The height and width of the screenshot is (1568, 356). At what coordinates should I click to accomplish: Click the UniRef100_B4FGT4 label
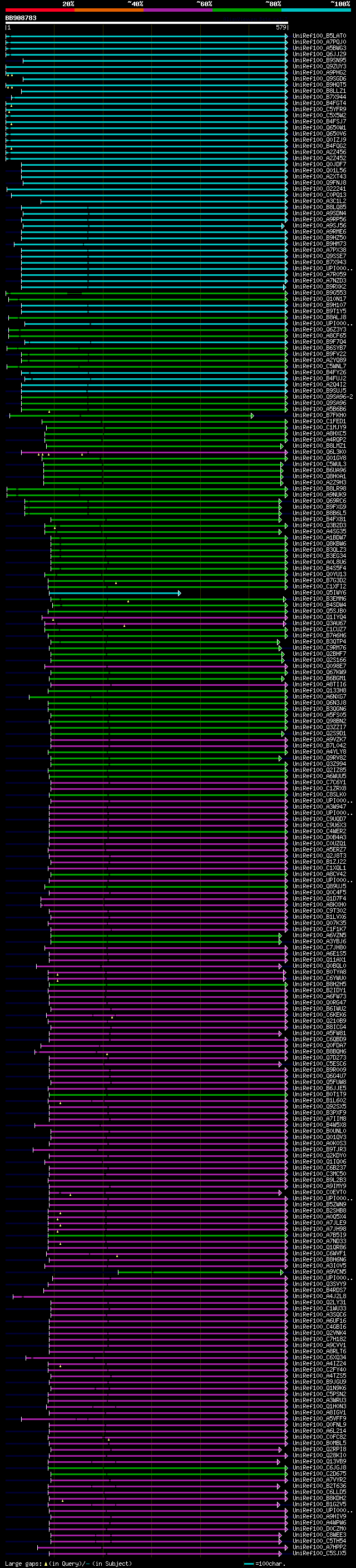[x=319, y=103]
